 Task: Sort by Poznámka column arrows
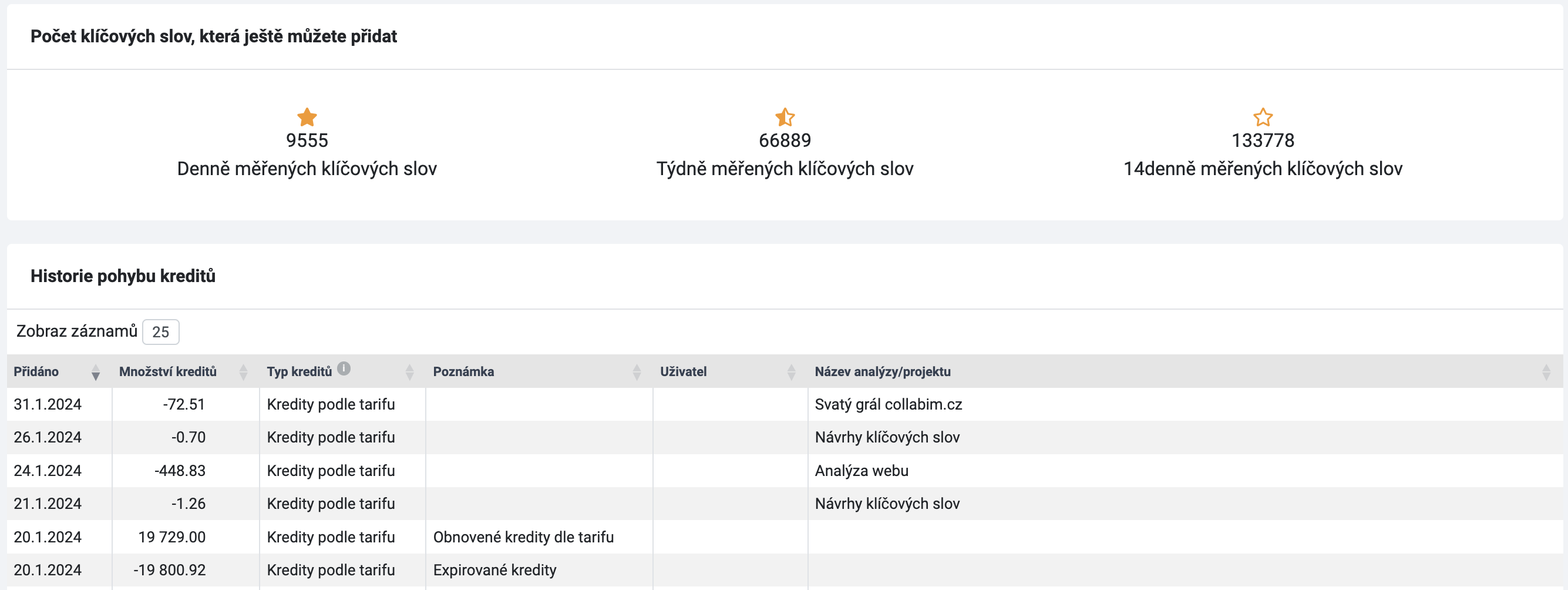point(637,372)
